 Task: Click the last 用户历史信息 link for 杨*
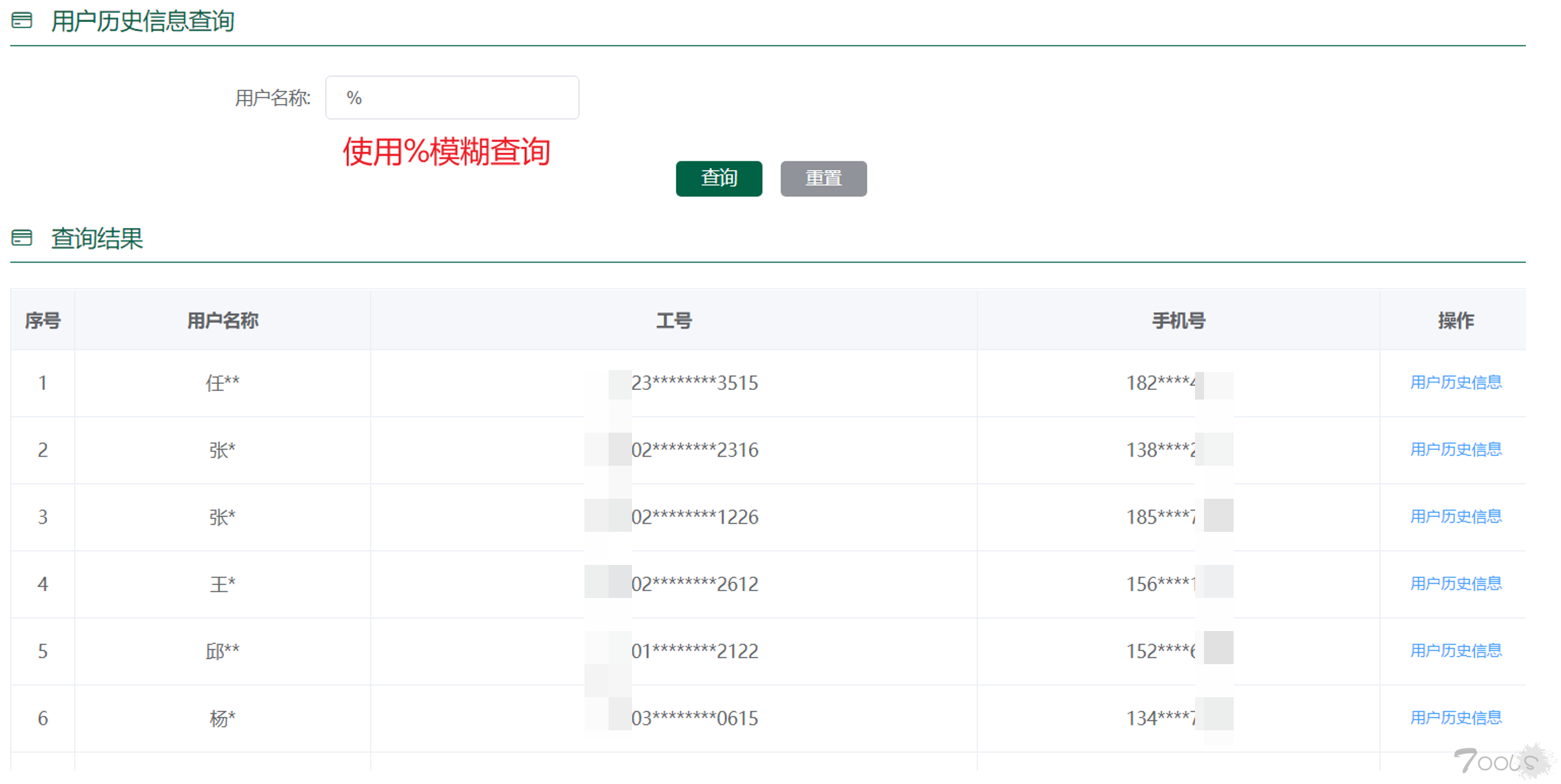pyautogui.click(x=1456, y=717)
